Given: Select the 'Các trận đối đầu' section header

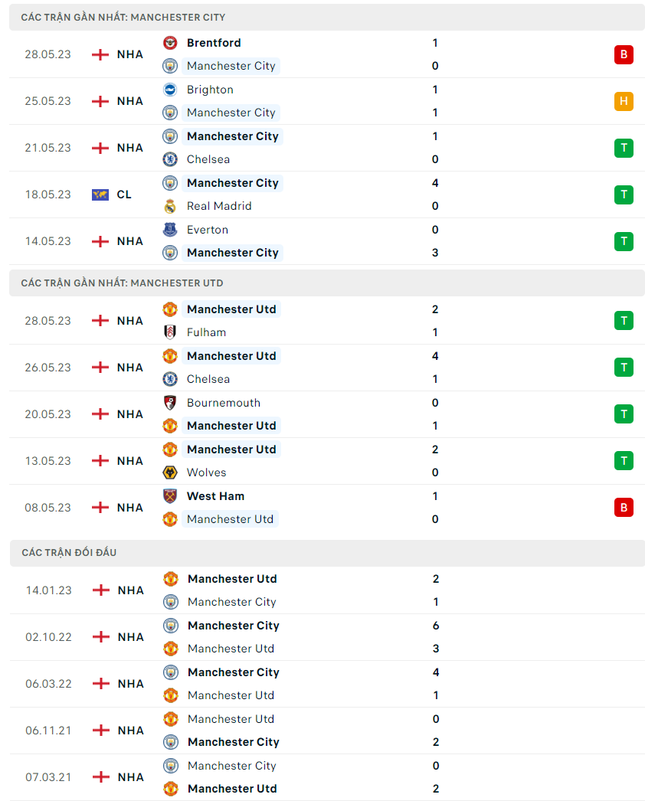Looking at the screenshot, I should click(x=69, y=552).
